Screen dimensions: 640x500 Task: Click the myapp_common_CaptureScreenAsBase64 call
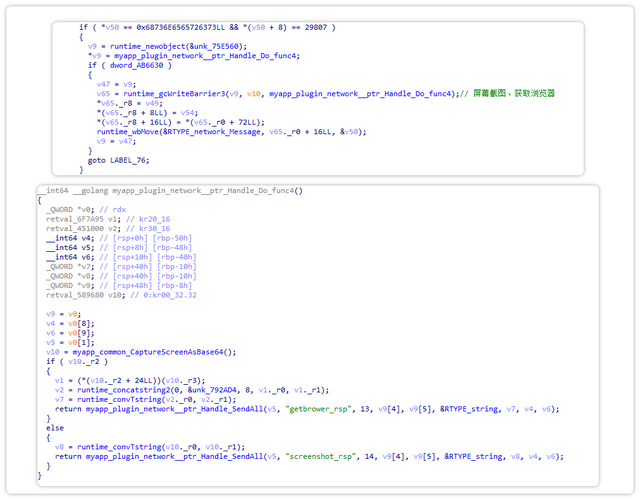[x=154, y=352]
